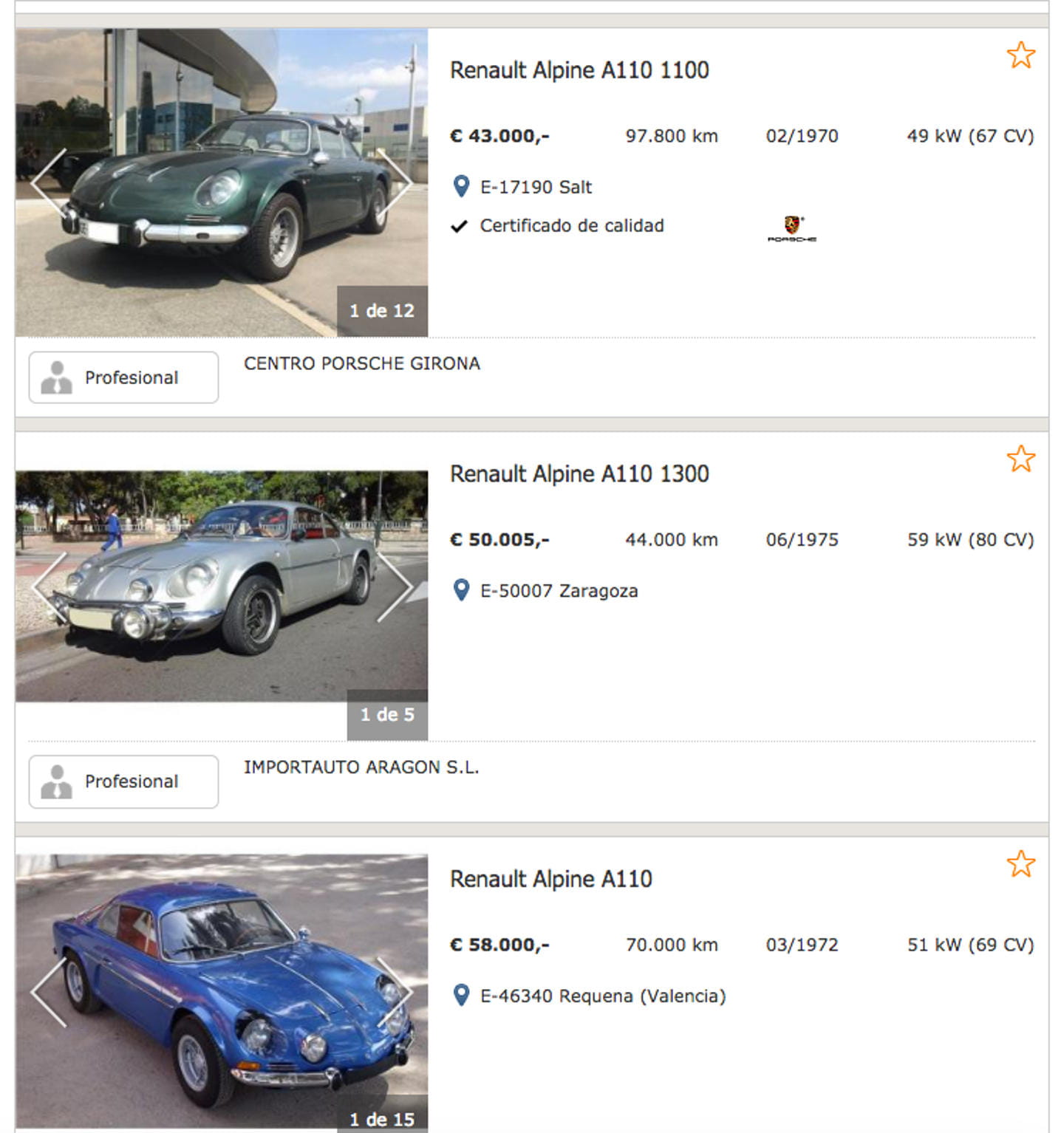
Task: Favorite the Alpine A110 1300 listing star
Action: pyautogui.click(x=1020, y=459)
